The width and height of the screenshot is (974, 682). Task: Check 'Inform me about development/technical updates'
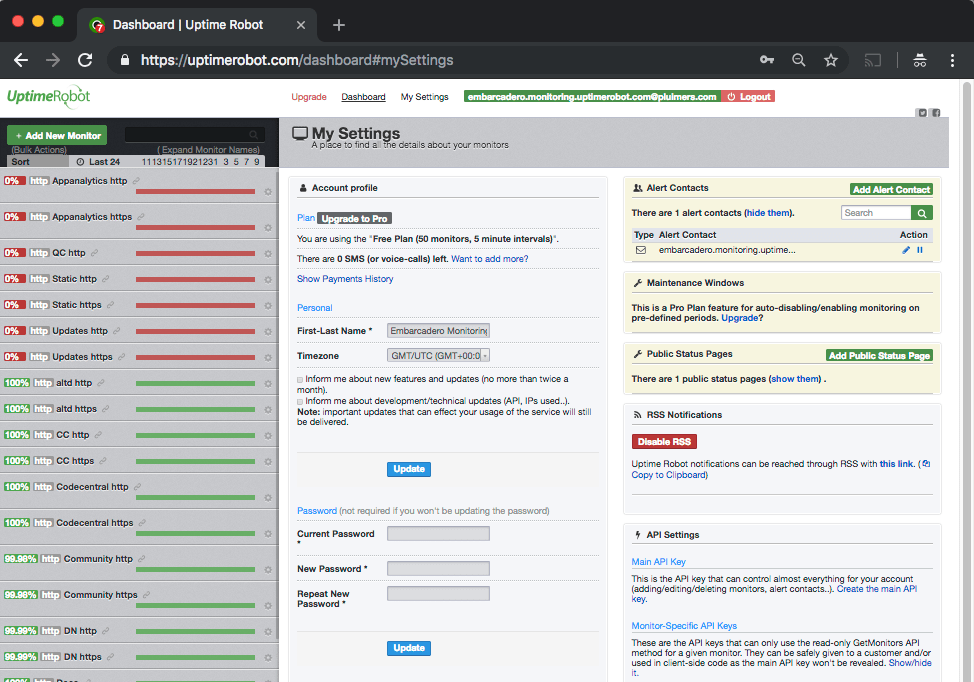point(300,402)
